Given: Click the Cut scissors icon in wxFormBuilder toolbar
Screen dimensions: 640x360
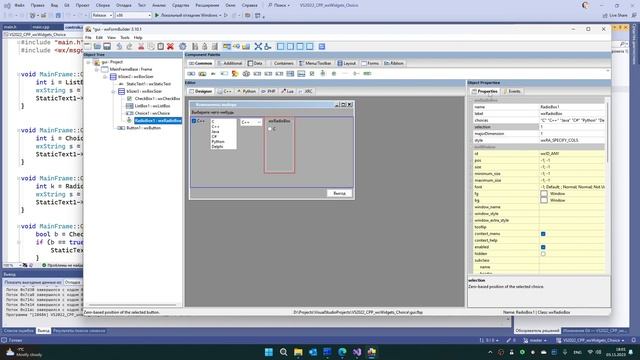Looking at the screenshot, I should click(x=141, y=47).
